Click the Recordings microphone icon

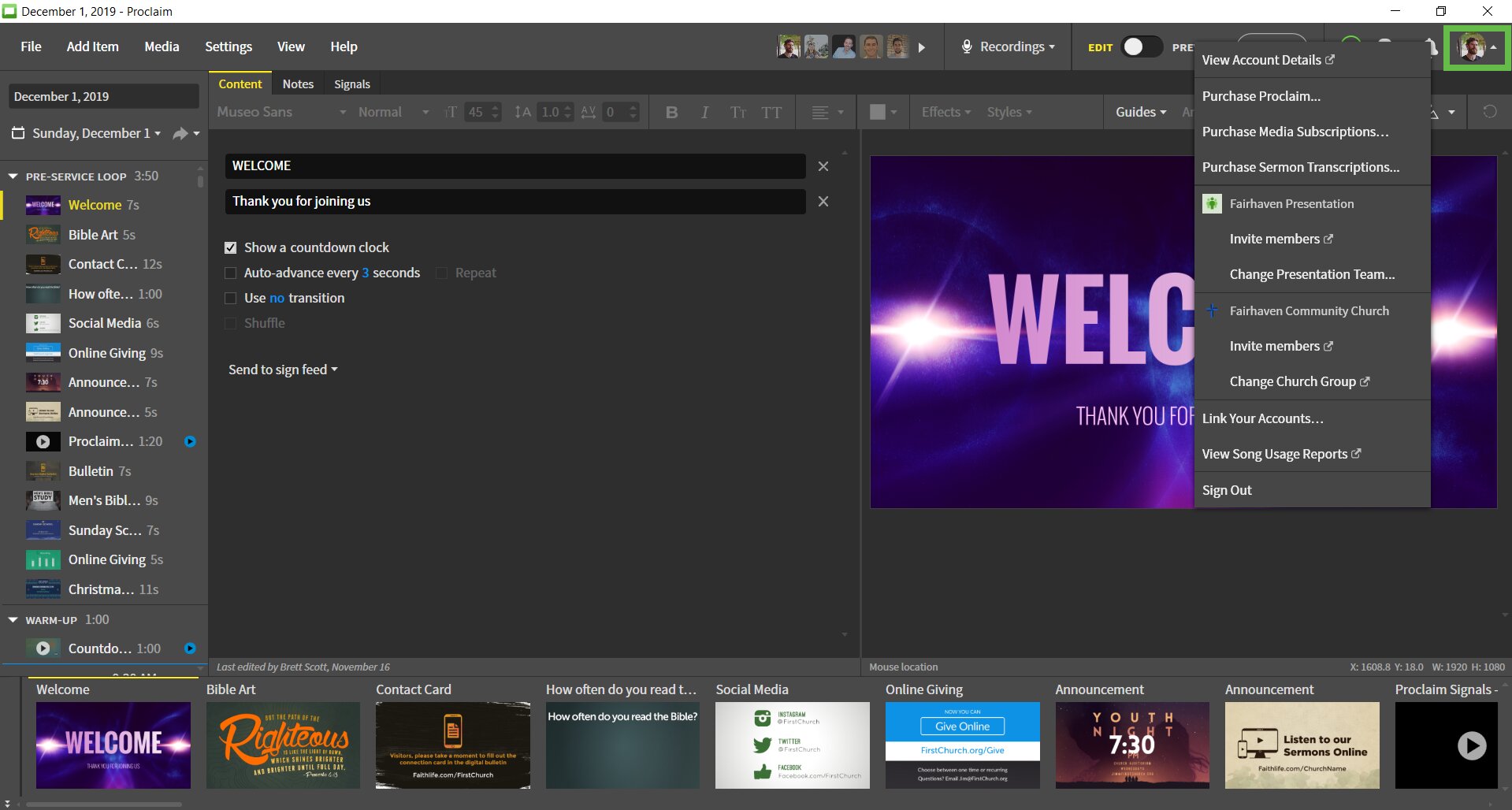(967, 46)
